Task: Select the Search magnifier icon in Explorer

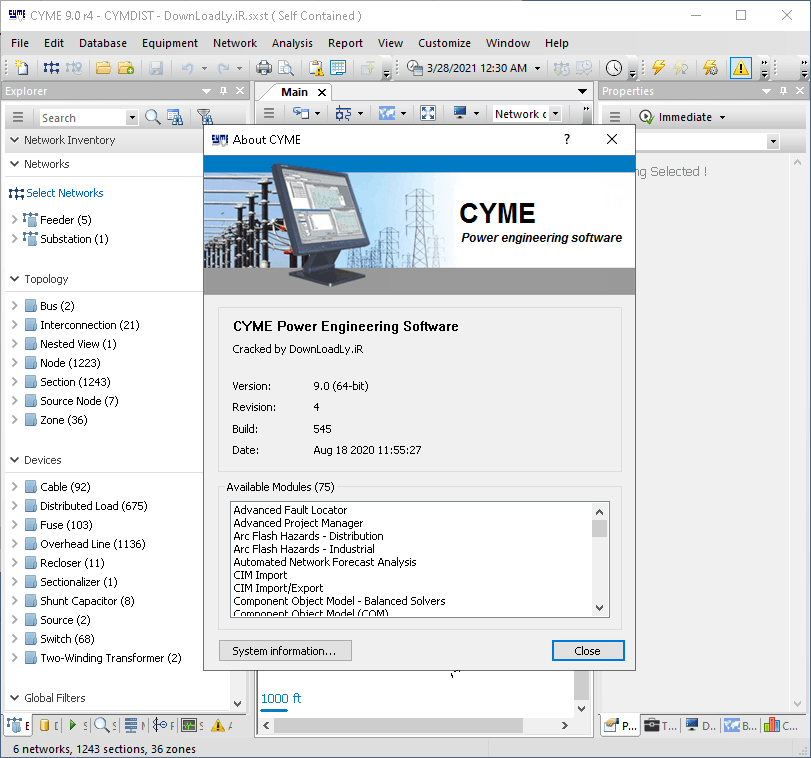Action: 151,116
